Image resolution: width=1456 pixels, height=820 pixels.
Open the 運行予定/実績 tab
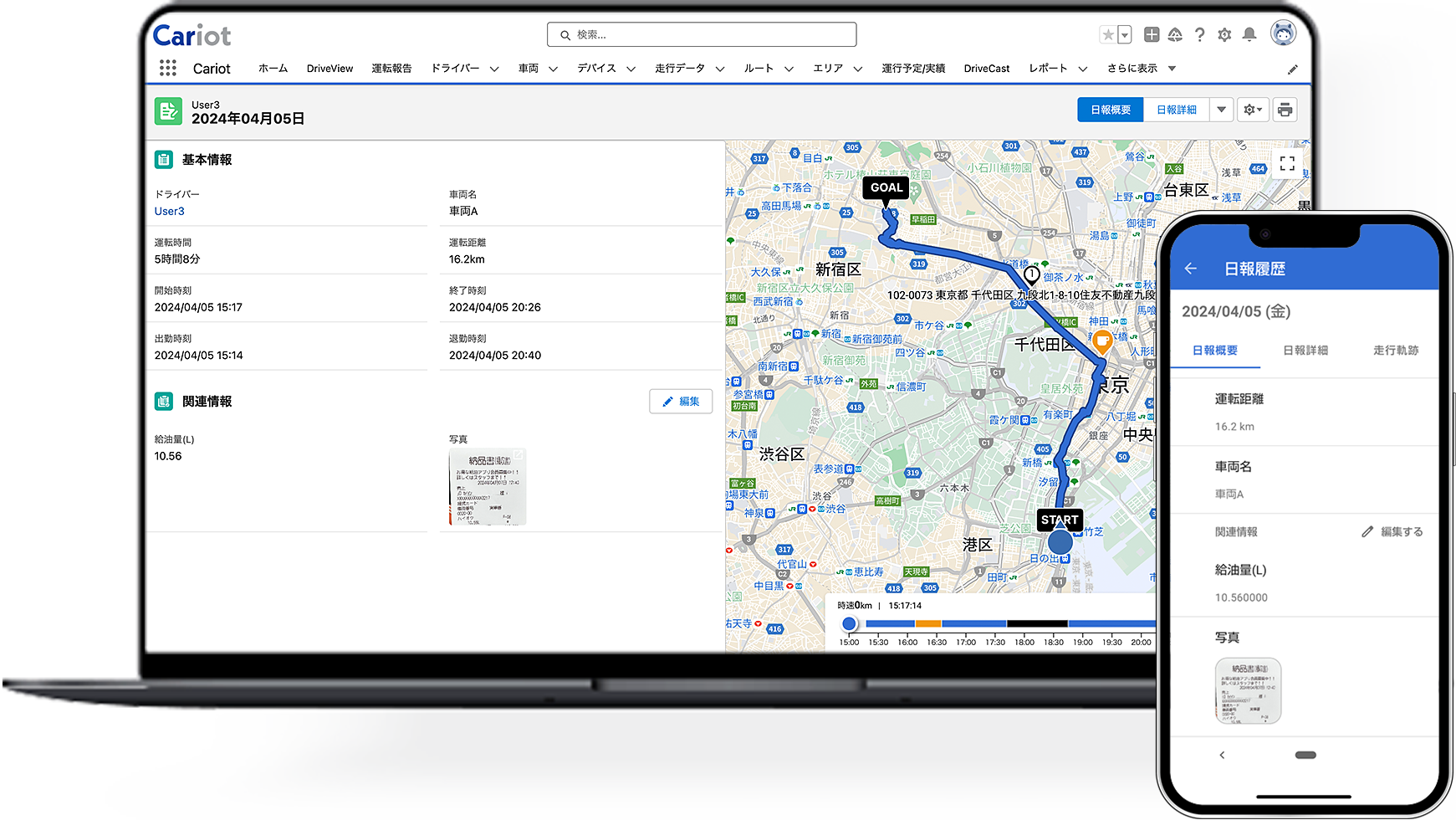tap(913, 69)
